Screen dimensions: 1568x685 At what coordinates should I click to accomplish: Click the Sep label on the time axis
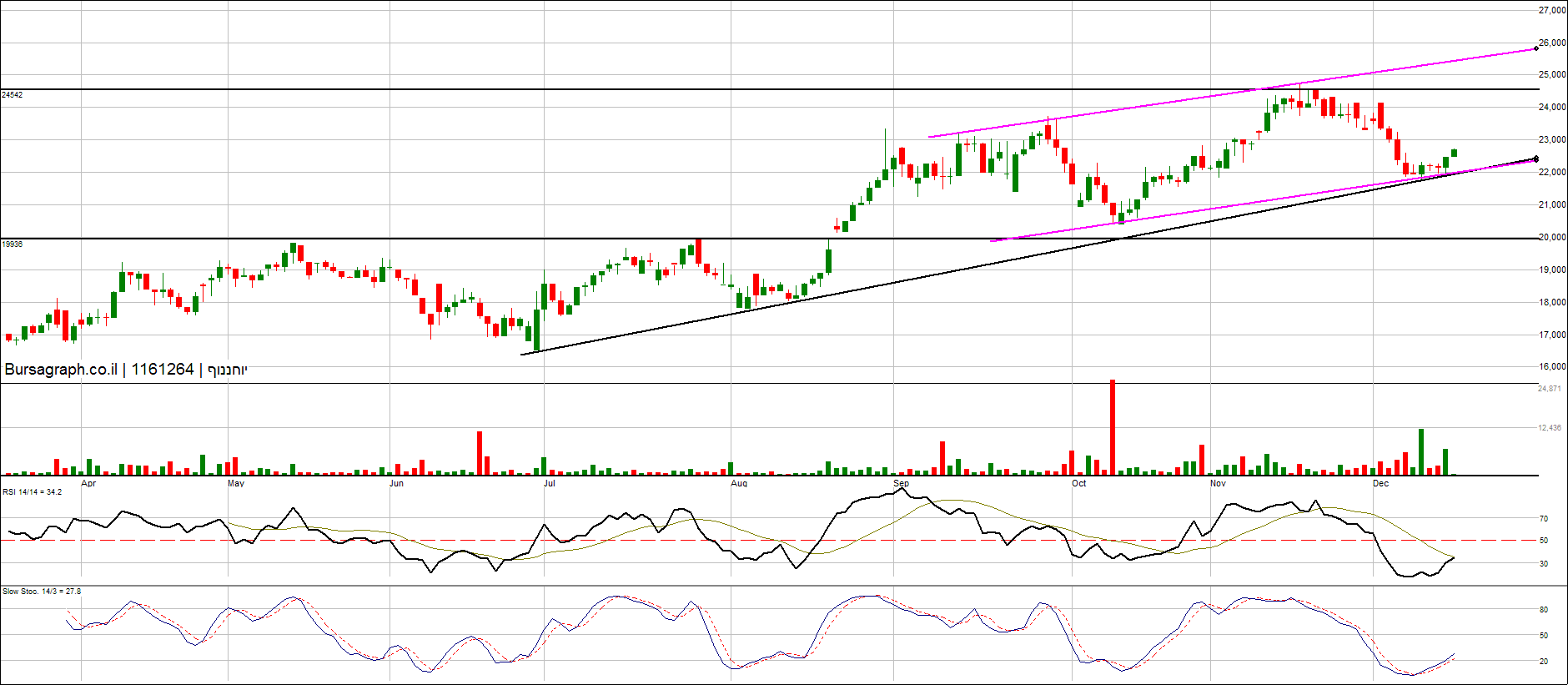click(x=901, y=484)
